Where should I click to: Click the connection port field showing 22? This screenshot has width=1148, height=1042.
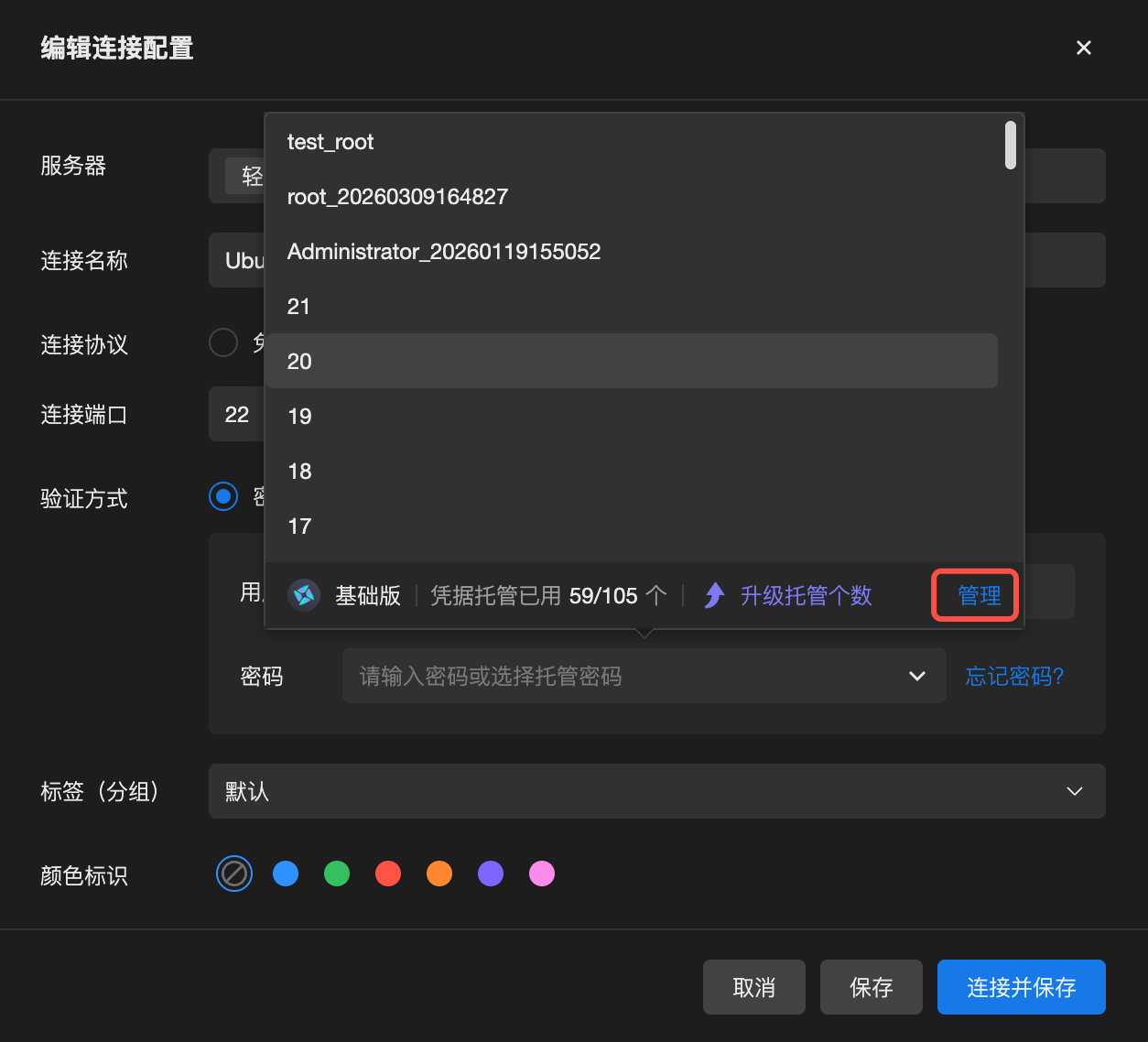(236, 414)
